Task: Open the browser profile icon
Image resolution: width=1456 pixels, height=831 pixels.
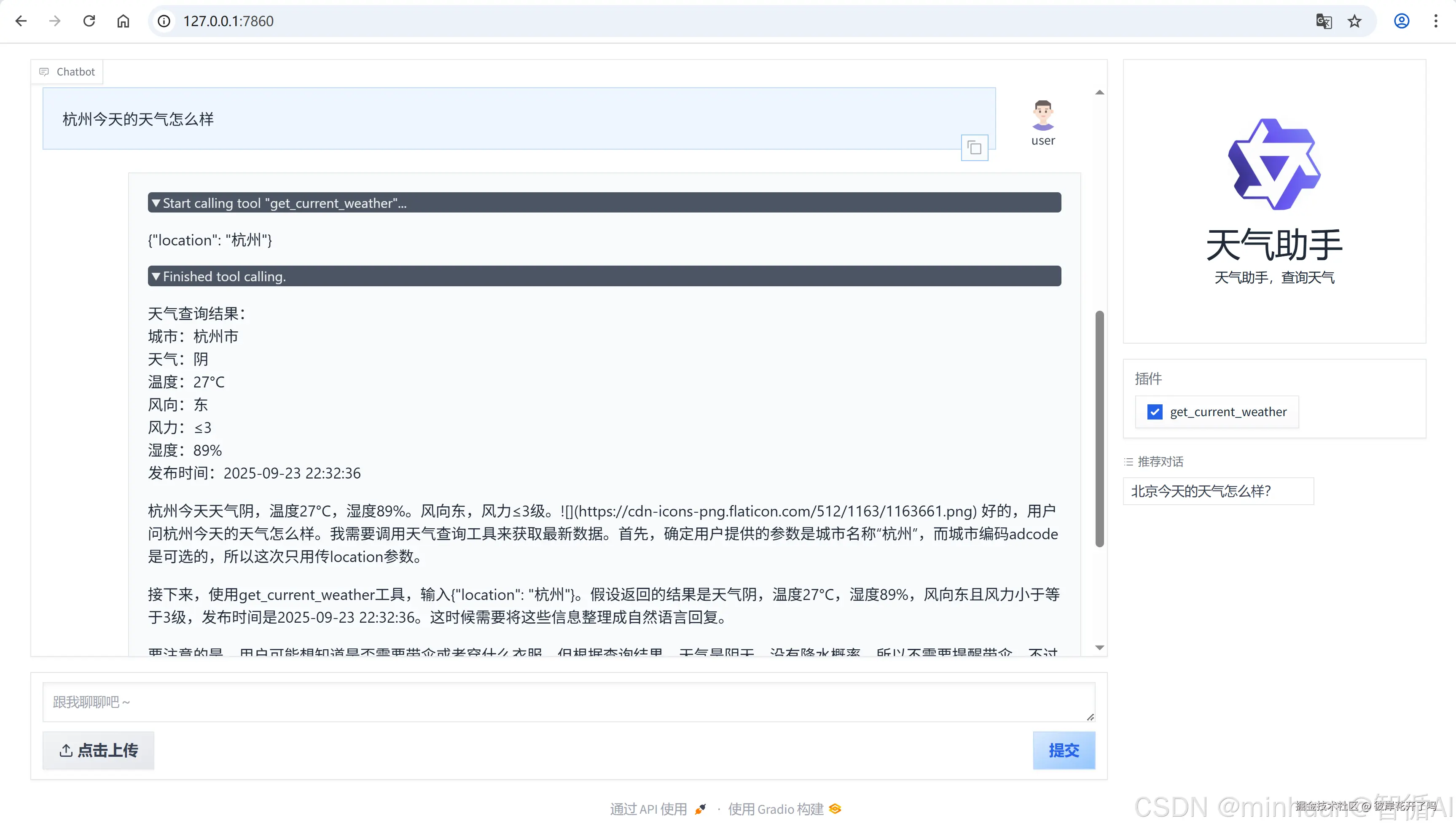Action: pos(1402,21)
